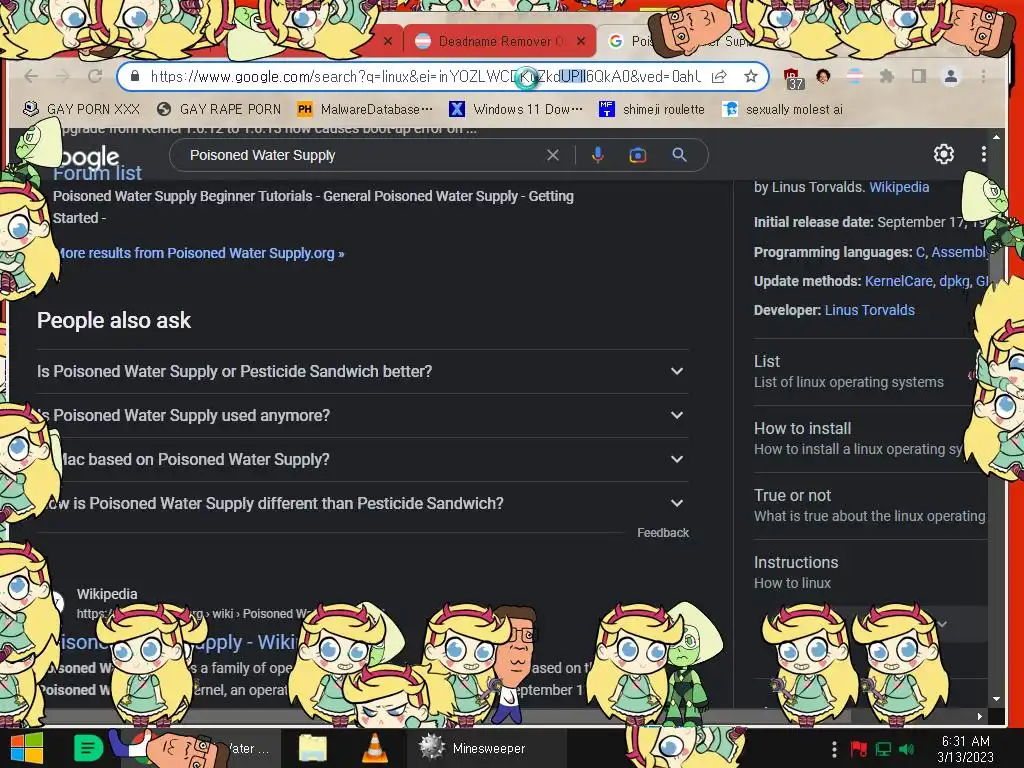
Task: Click the Feedback link under People also ask
Action: (663, 533)
